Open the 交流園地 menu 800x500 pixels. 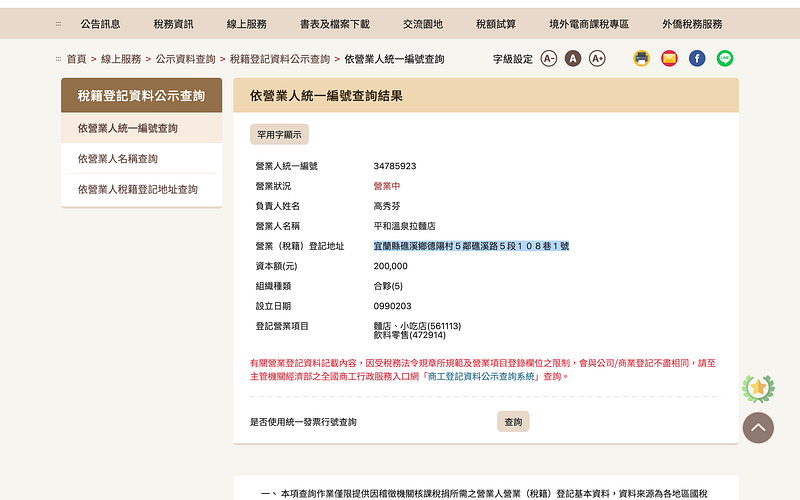(x=423, y=24)
